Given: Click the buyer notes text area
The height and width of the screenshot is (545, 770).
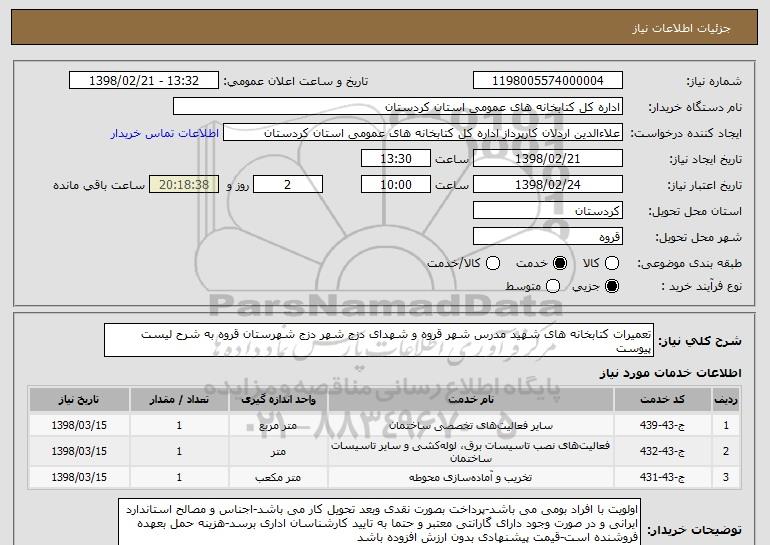Looking at the screenshot, I should pyautogui.click(x=379, y=523).
